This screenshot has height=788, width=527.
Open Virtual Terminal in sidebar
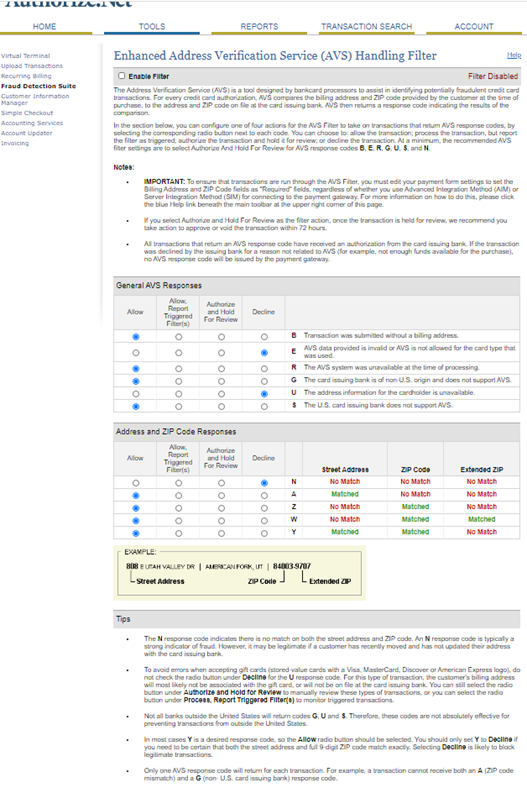click(x=26, y=56)
